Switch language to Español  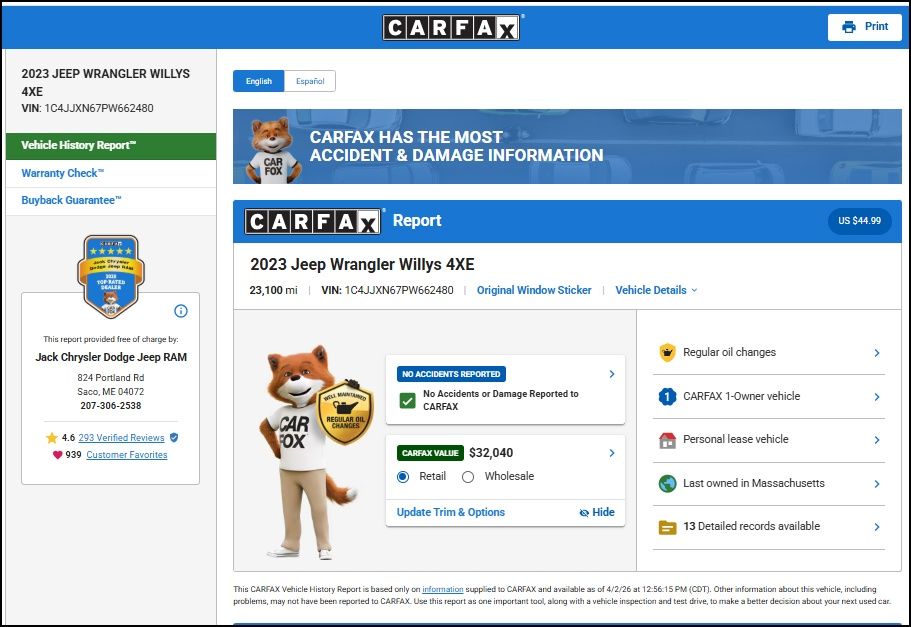coord(309,81)
